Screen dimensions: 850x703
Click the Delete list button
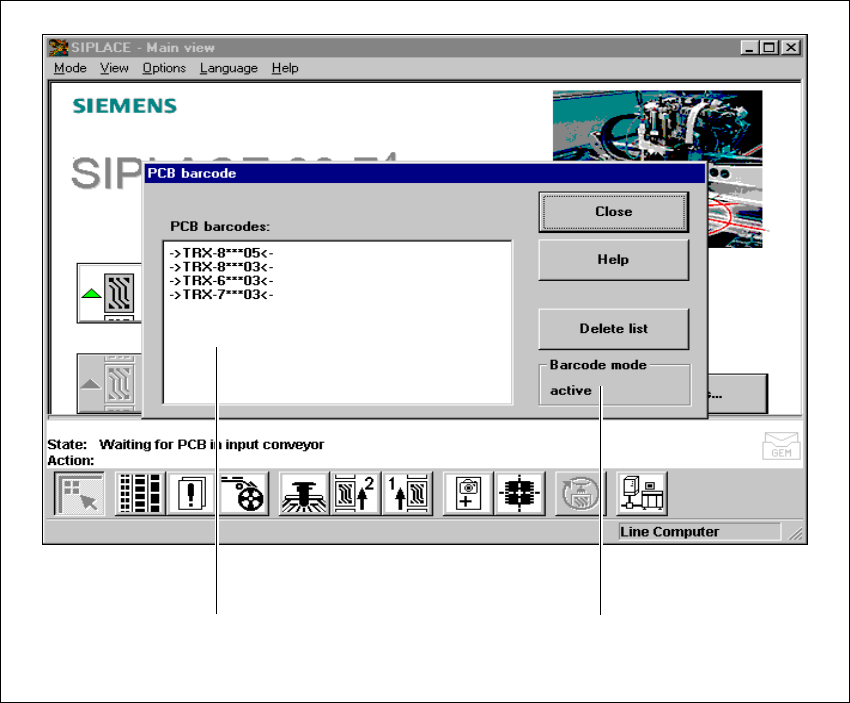click(x=614, y=329)
